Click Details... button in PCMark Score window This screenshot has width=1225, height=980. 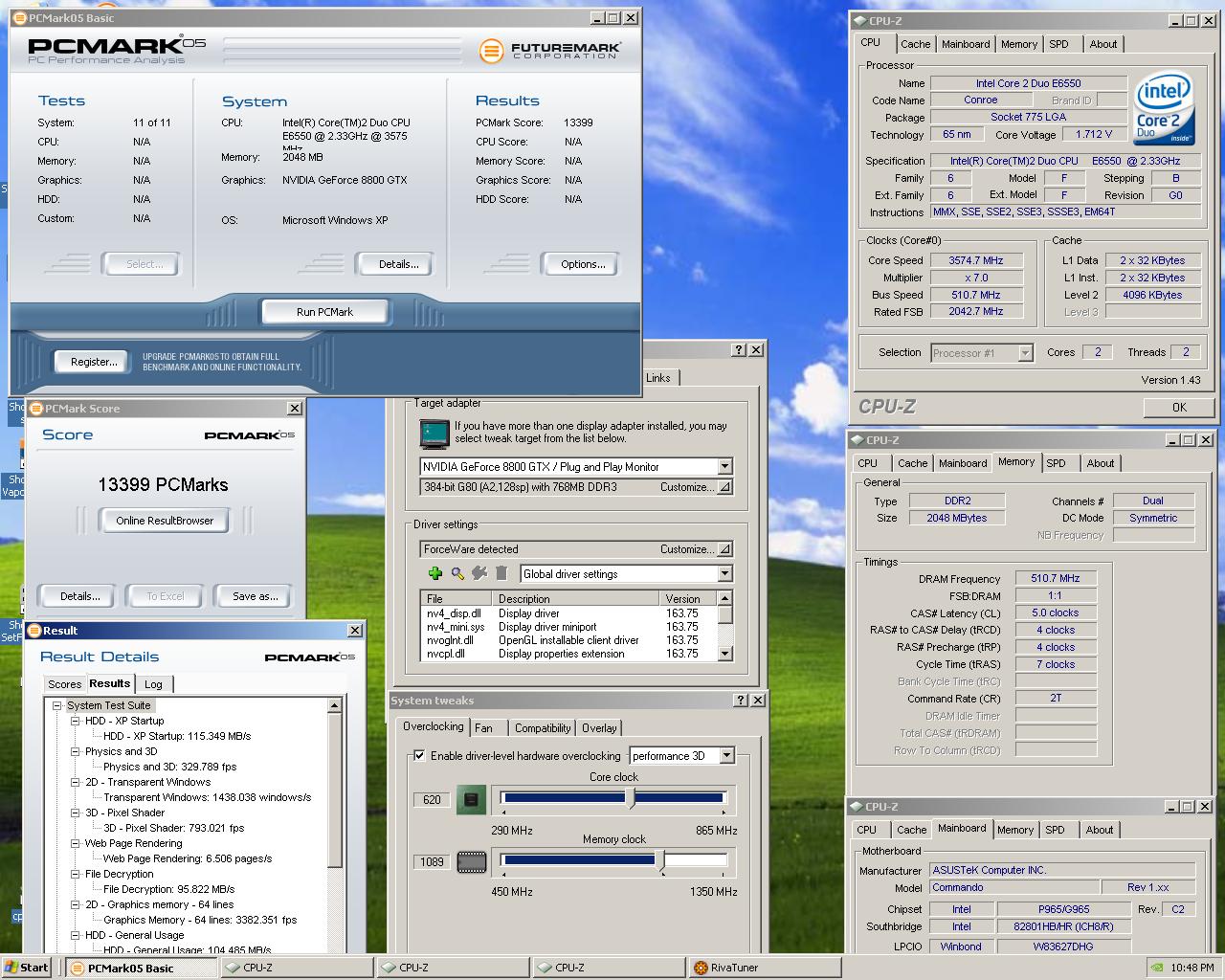coord(79,596)
